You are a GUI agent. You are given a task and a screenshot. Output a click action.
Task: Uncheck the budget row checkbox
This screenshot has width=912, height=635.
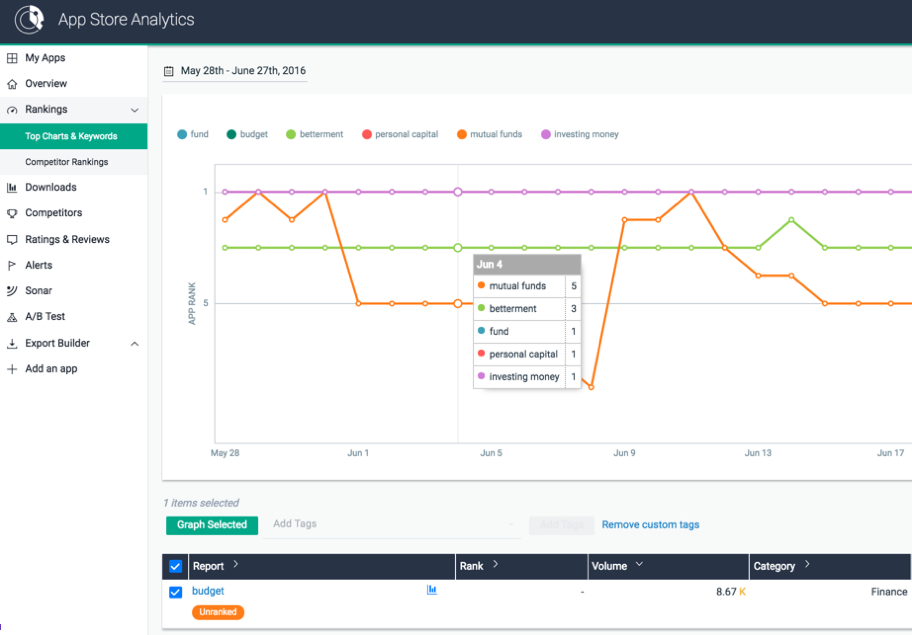(x=176, y=592)
